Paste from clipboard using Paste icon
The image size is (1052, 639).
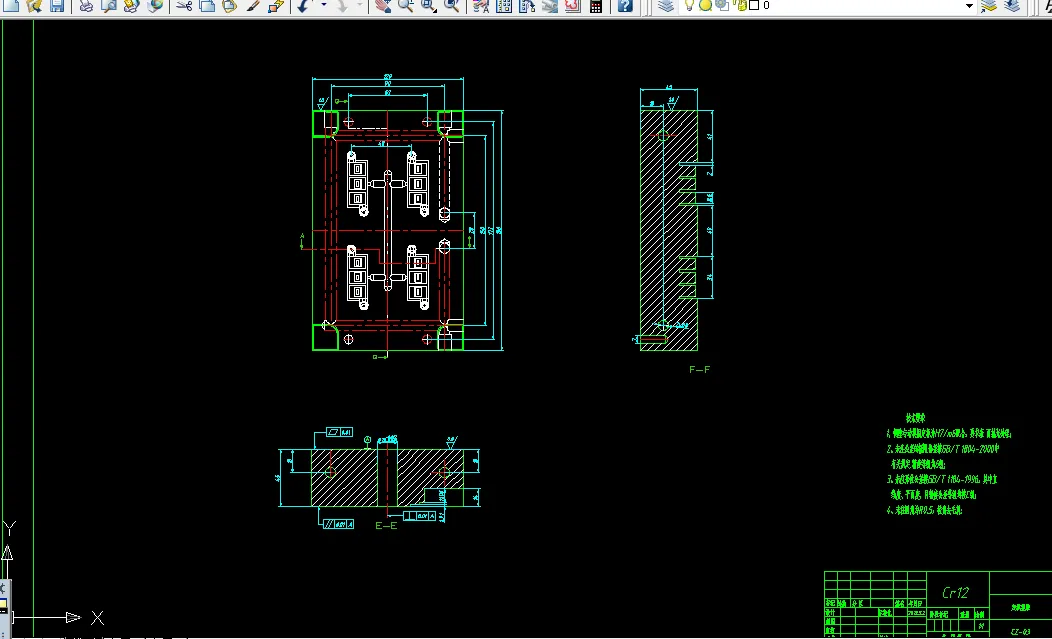click(x=229, y=6)
